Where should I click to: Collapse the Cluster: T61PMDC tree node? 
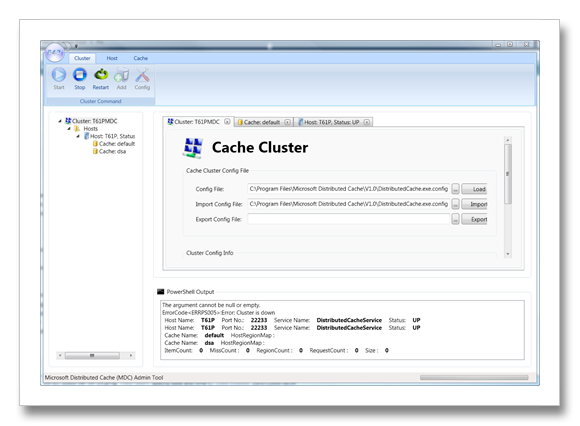60,121
